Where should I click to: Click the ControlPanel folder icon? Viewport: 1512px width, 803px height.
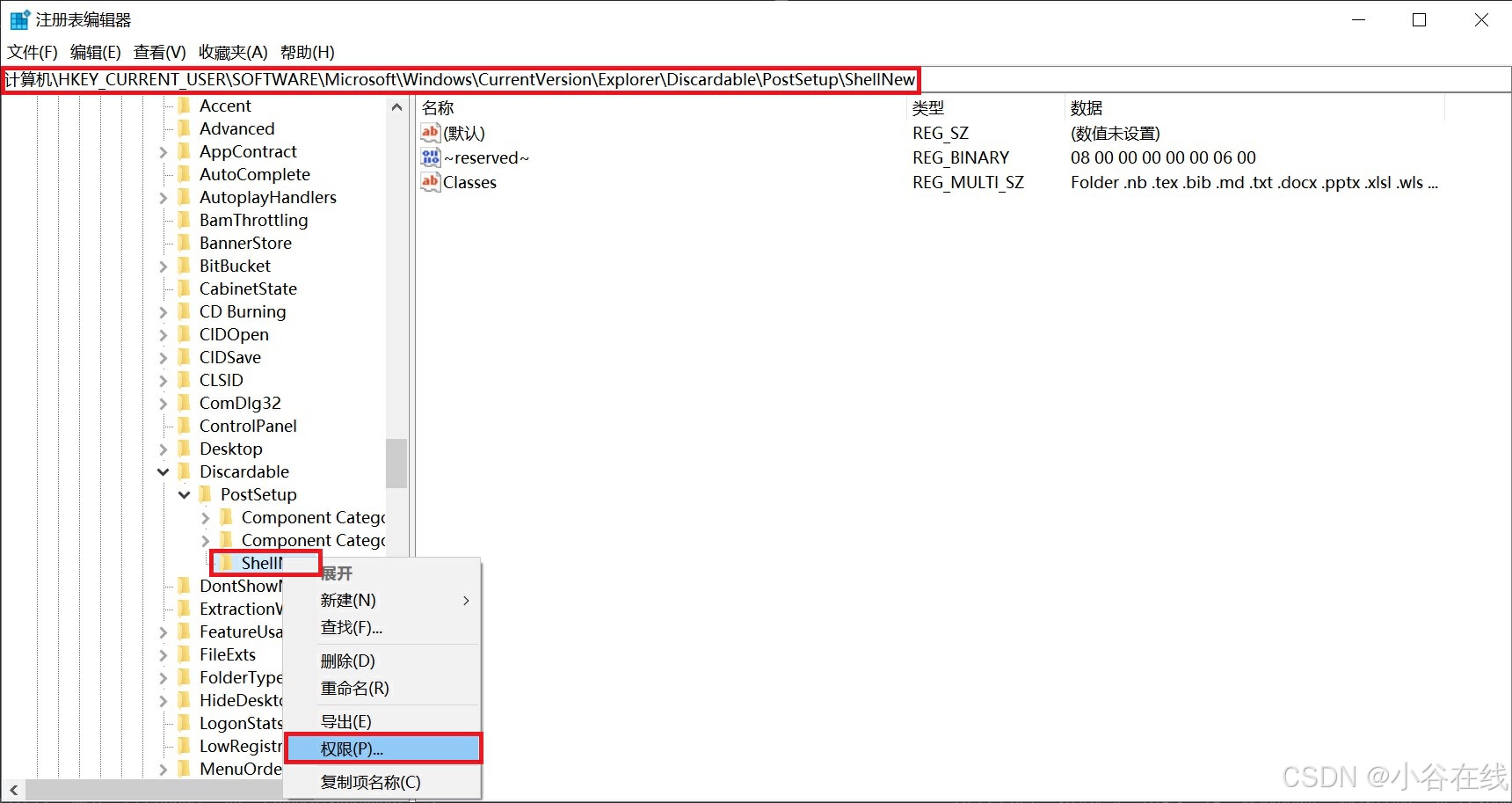click(185, 426)
